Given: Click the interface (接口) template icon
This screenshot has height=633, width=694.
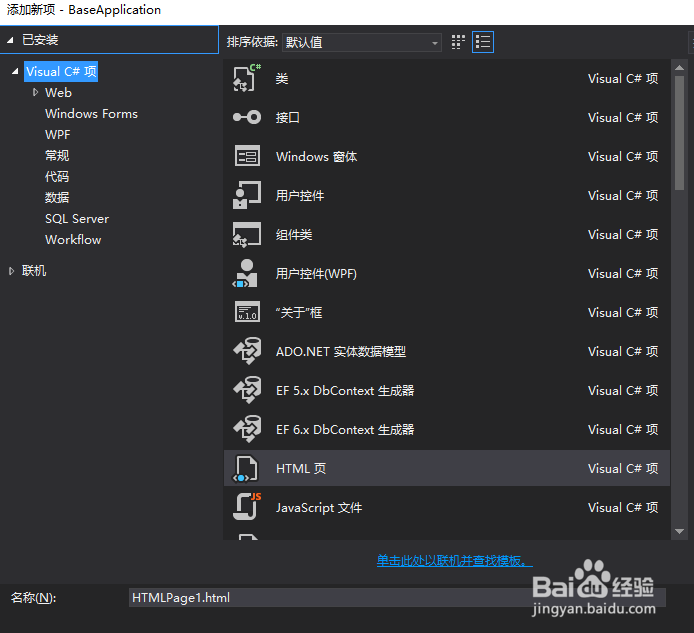Looking at the screenshot, I should pyautogui.click(x=247, y=117).
